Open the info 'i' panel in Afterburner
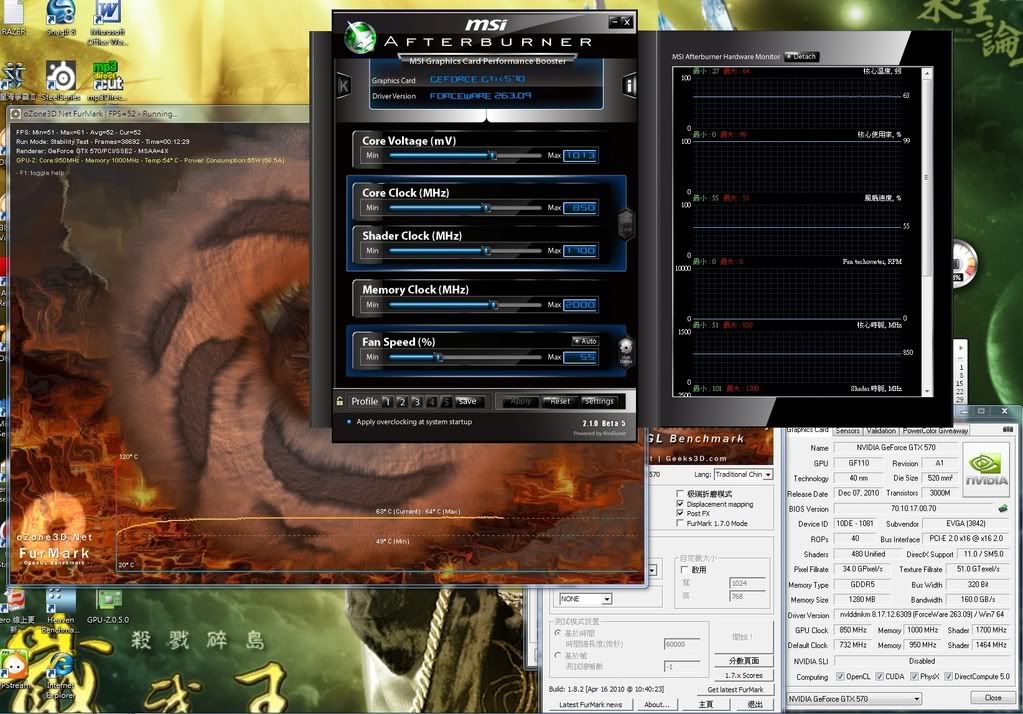 point(629,85)
